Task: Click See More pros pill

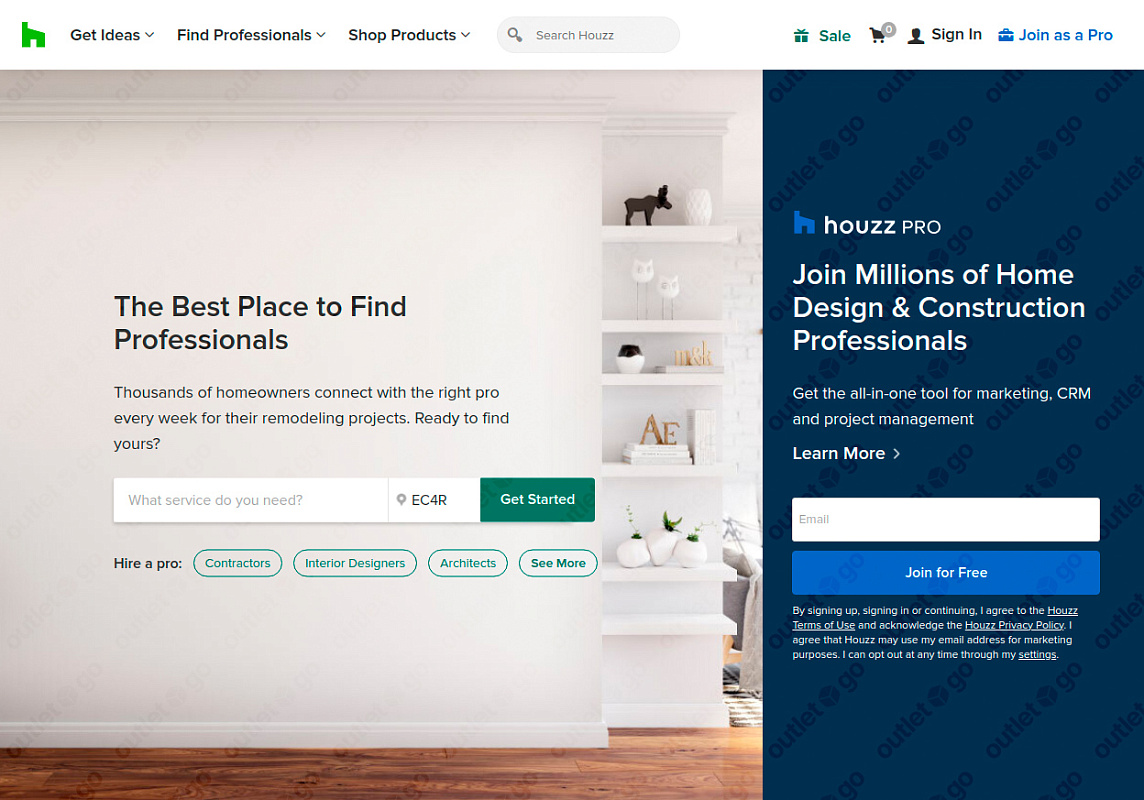Action: (x=558, y=563)
